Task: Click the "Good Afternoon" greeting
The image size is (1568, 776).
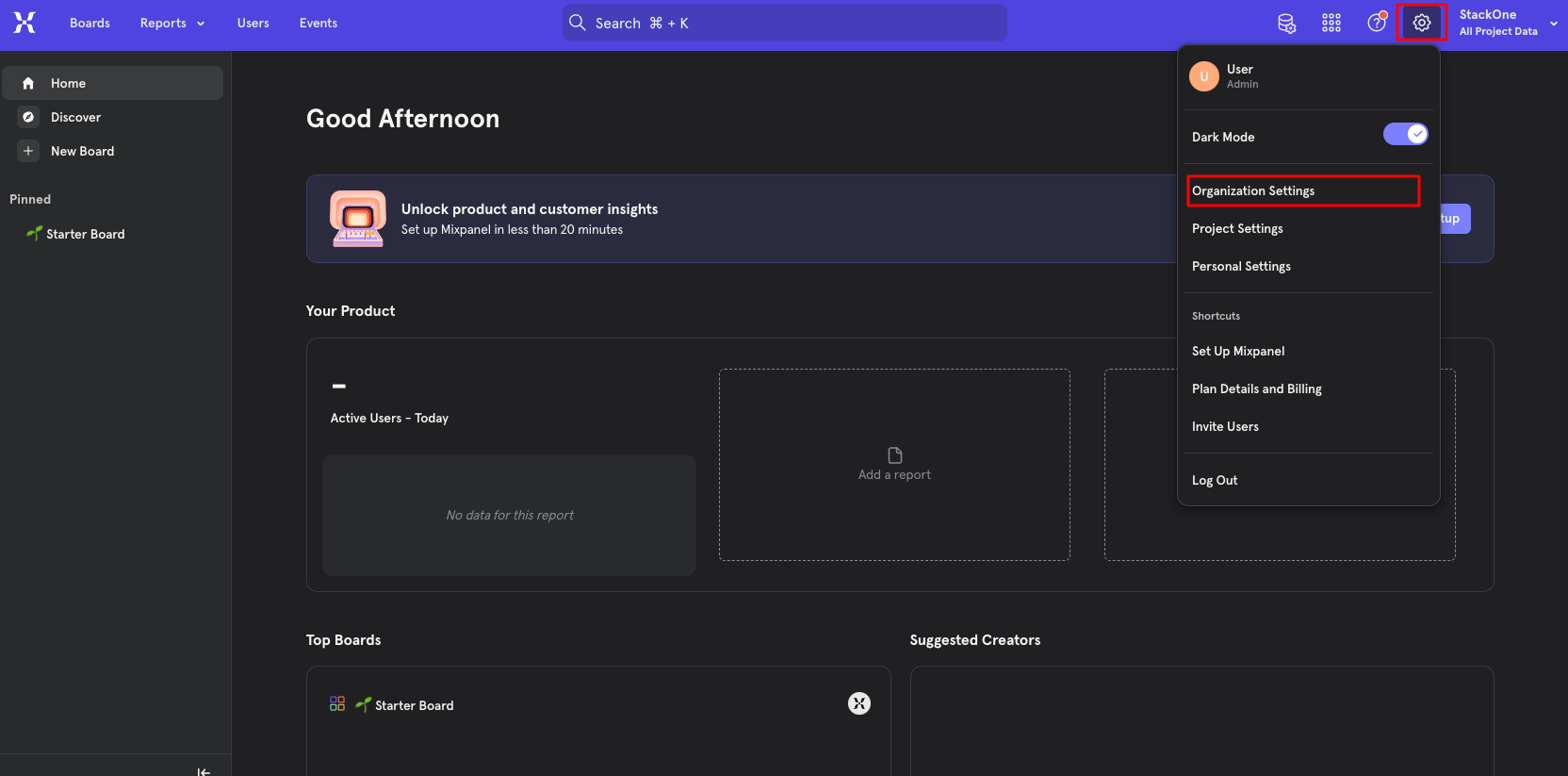Action: (x=403, y=119)
